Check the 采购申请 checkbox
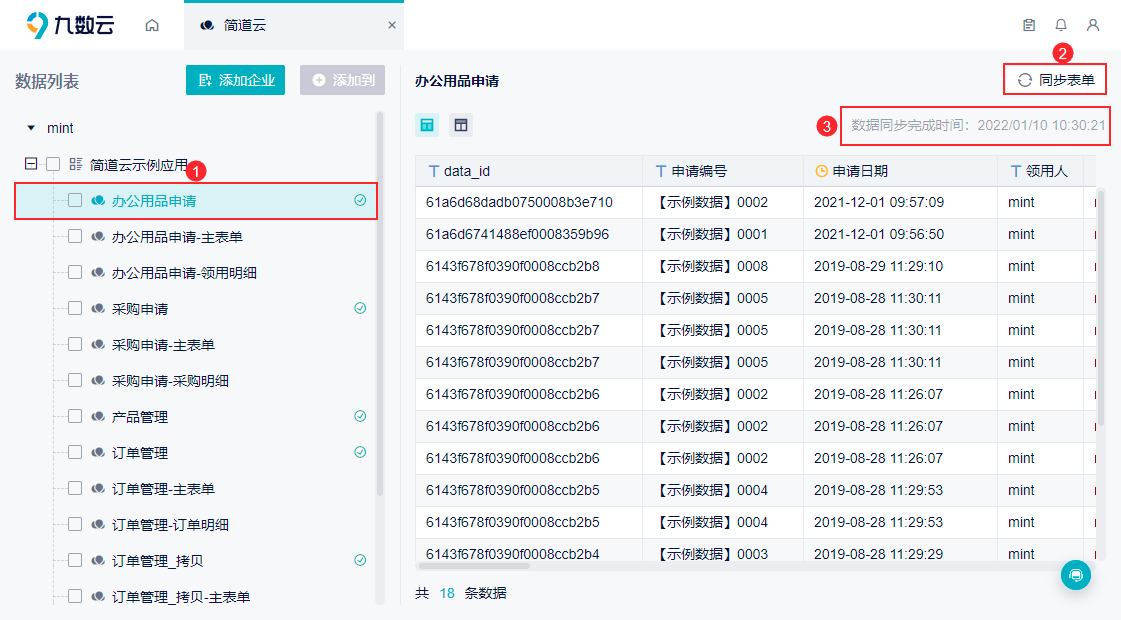This screenshot has height=620, width=1121. (x=75, y=308)
